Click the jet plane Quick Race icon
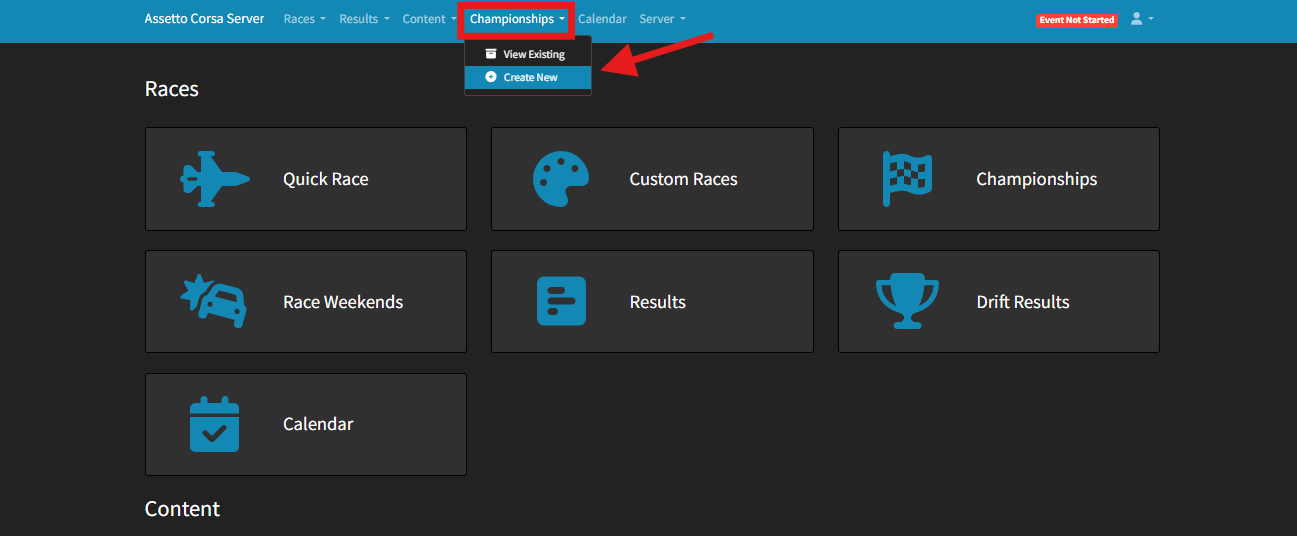The image size is (1297, 536). pos(214,179)
